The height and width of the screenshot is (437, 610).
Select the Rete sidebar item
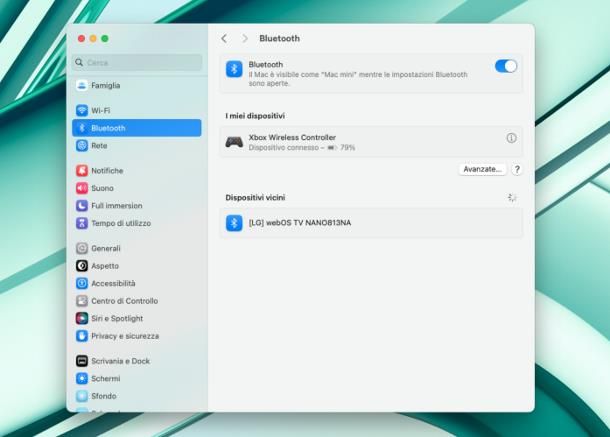click(137, 146)
